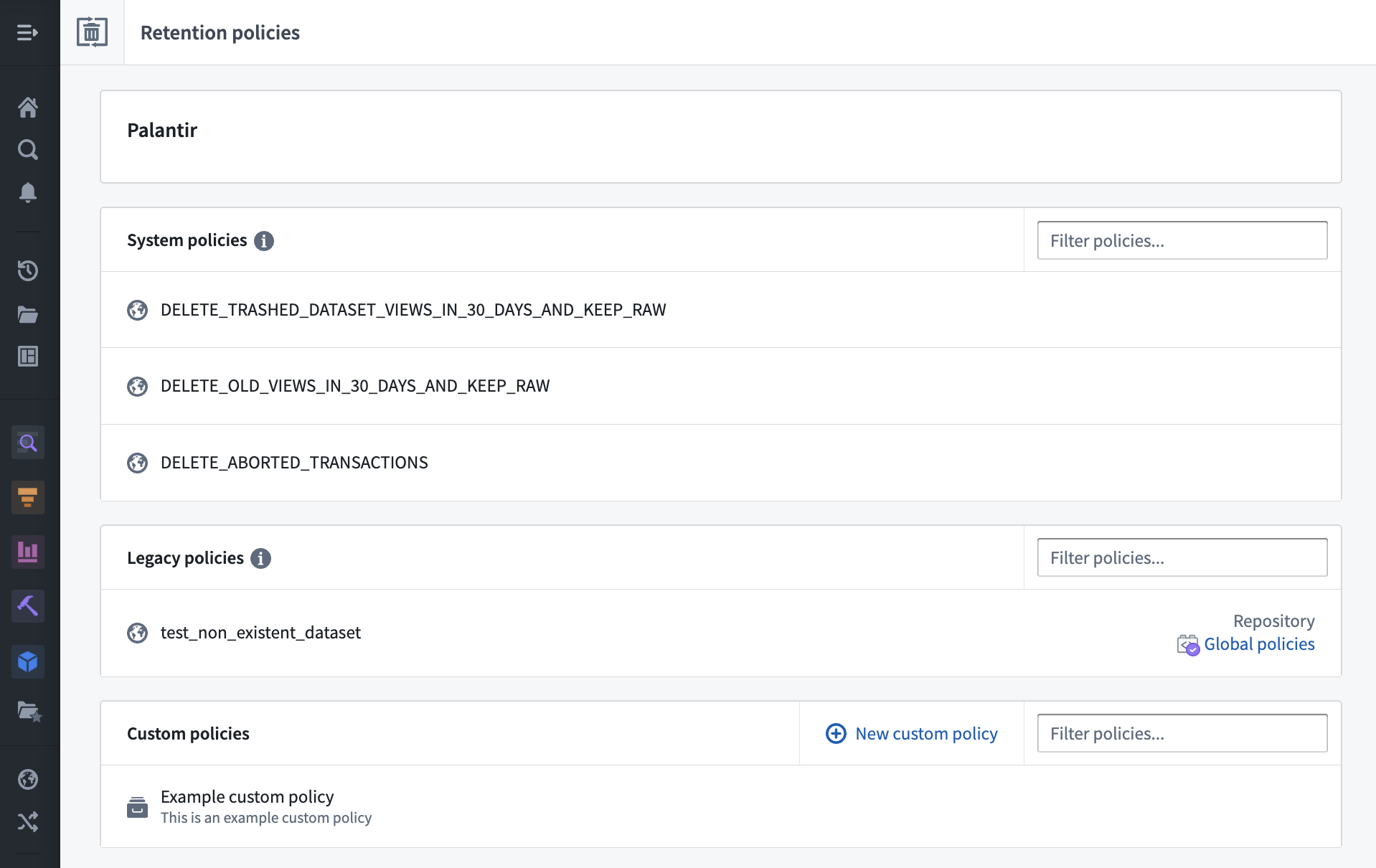Click the Repository label text
Viewport: 1376px width, 868px height.
(1273, 621)
